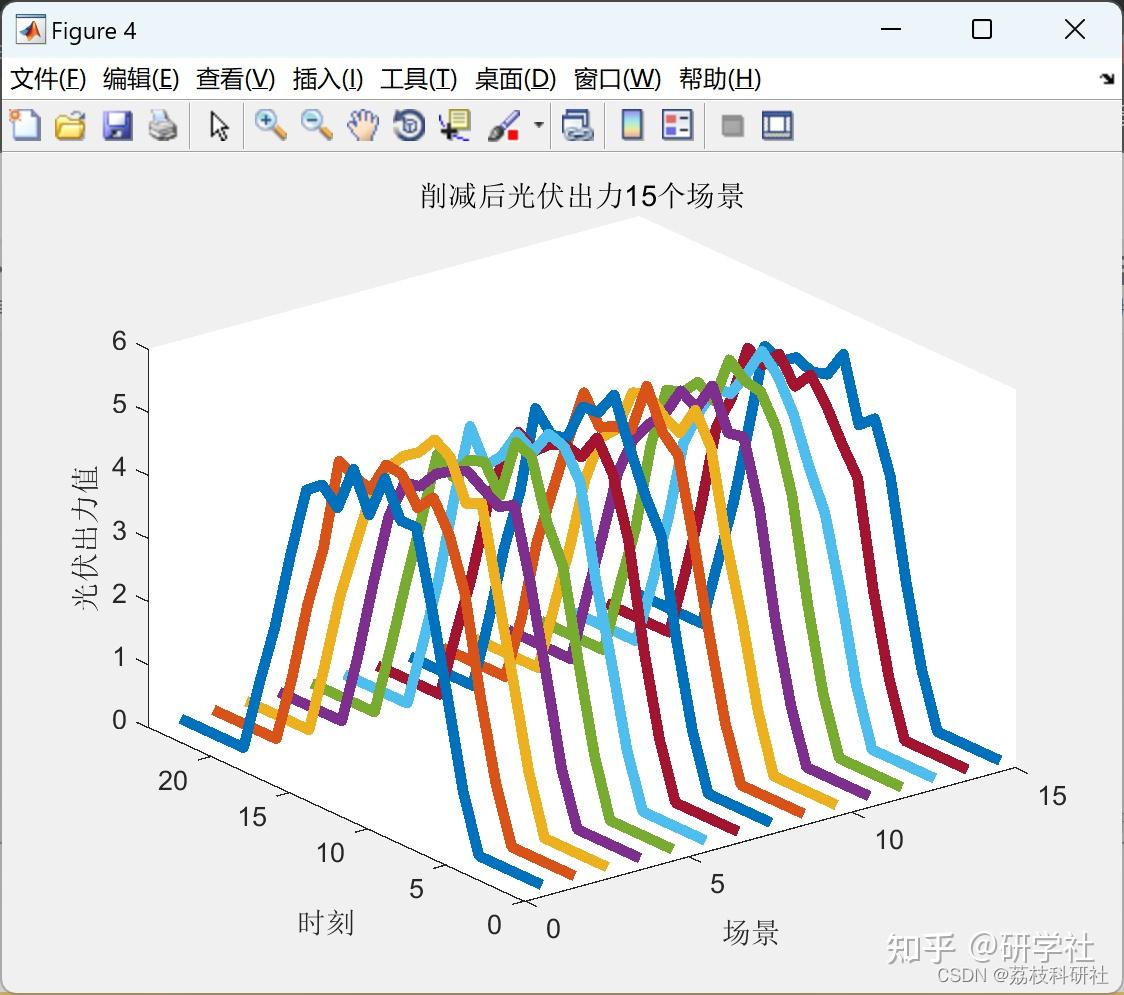Enable the Link Plot feature

pos(578,126)
